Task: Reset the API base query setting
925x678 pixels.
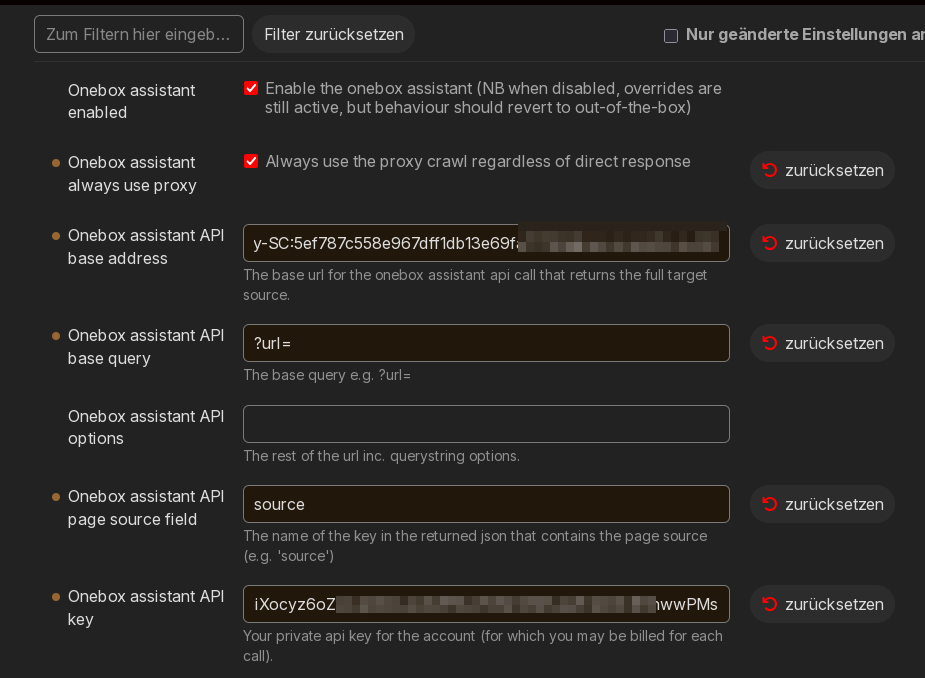Action: click(x=822, y=343)
